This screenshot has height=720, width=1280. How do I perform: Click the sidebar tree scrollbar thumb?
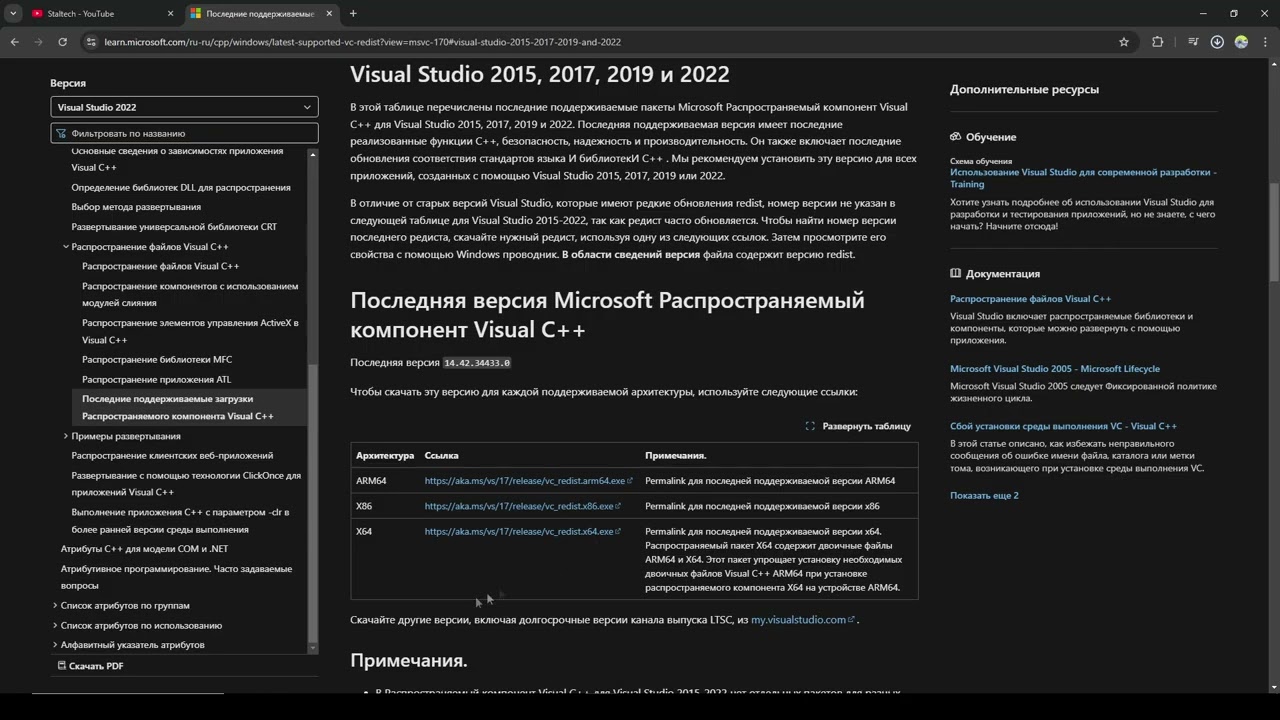(313, 503)
